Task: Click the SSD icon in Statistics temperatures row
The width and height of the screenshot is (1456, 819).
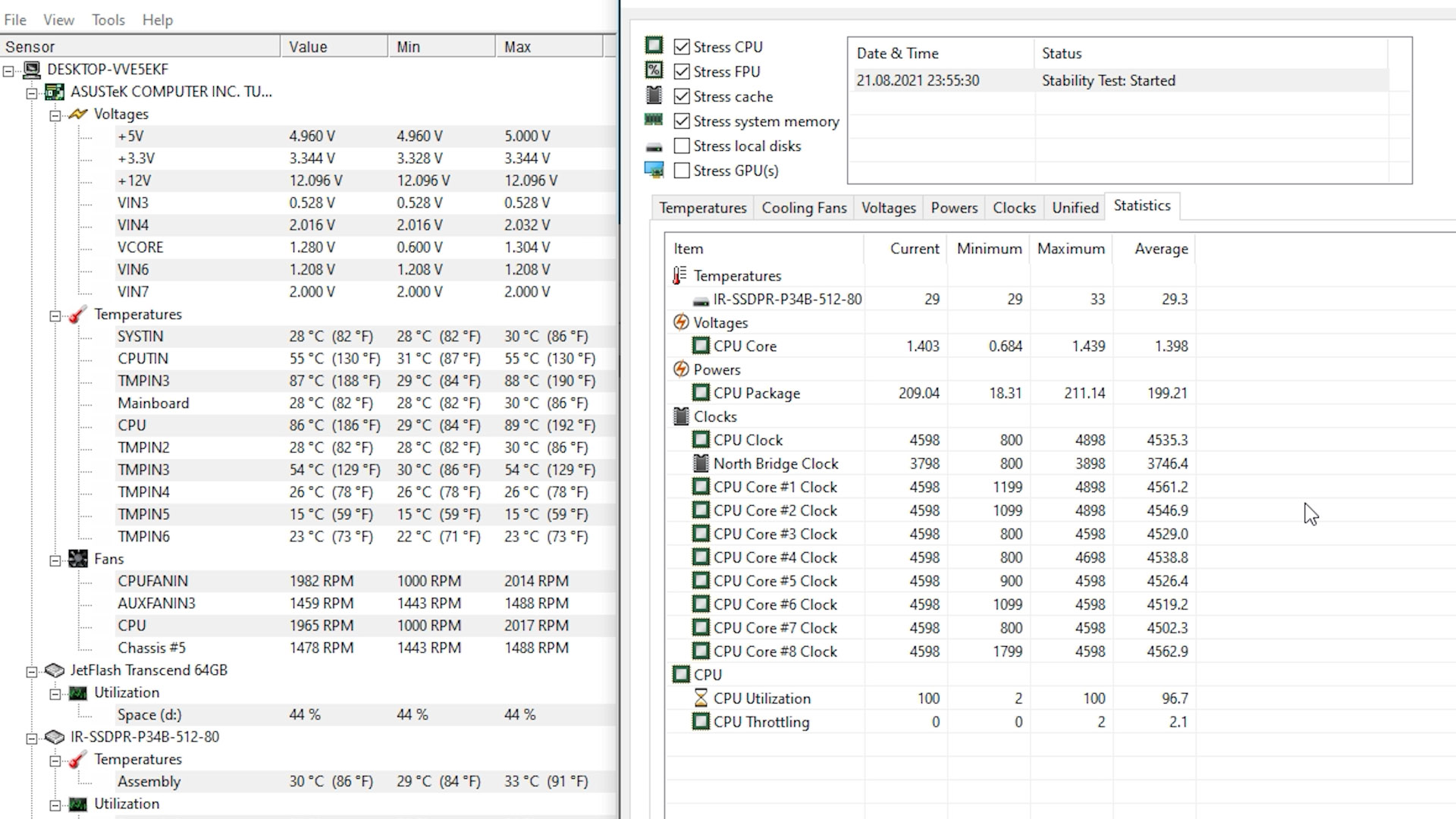Action: [x=701, y=301]
